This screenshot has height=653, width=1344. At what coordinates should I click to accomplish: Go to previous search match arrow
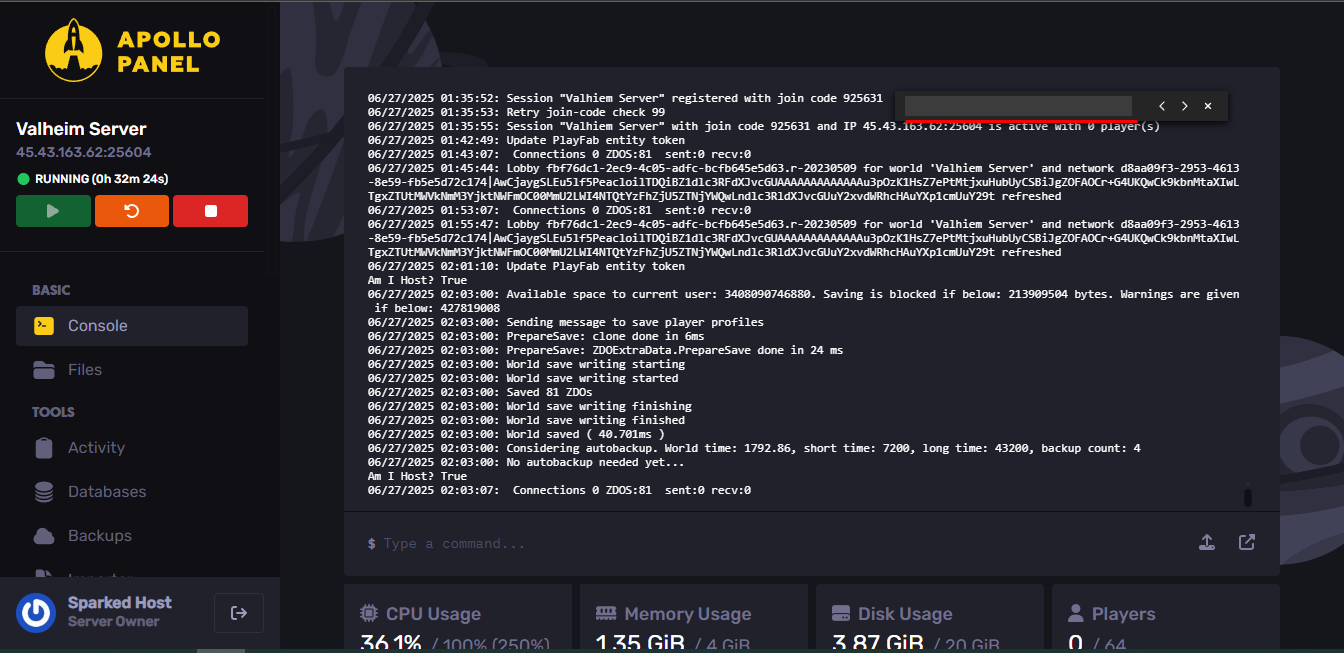pos(1162,106)
